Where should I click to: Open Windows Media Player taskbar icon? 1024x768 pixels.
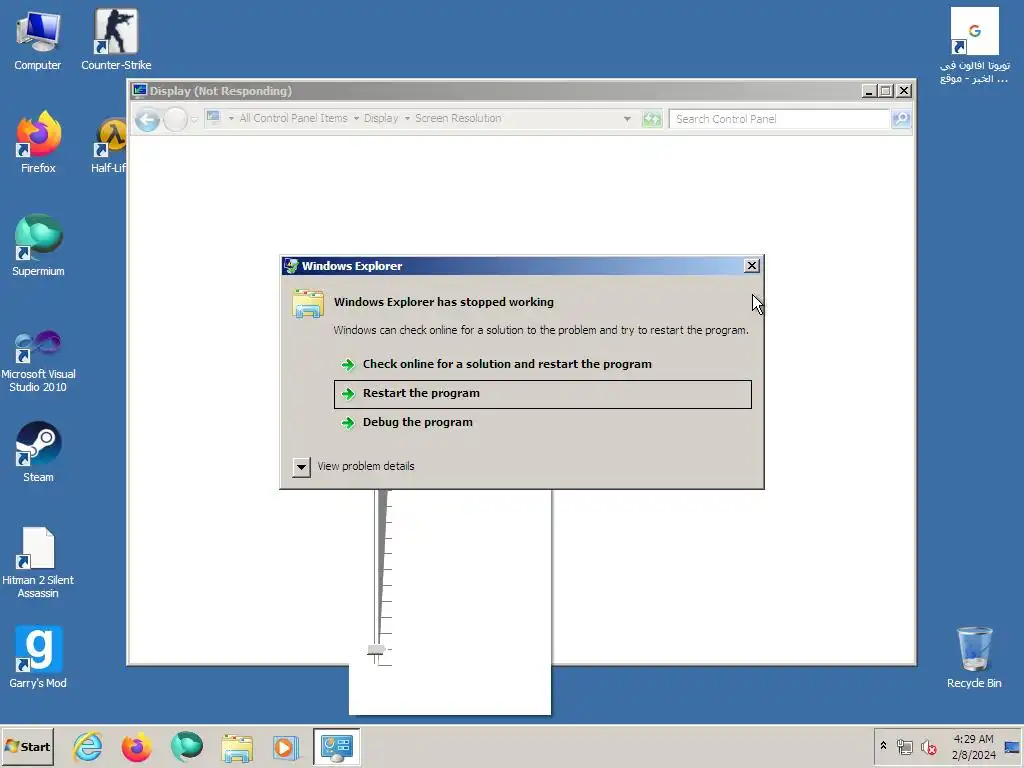coord(285,747)
